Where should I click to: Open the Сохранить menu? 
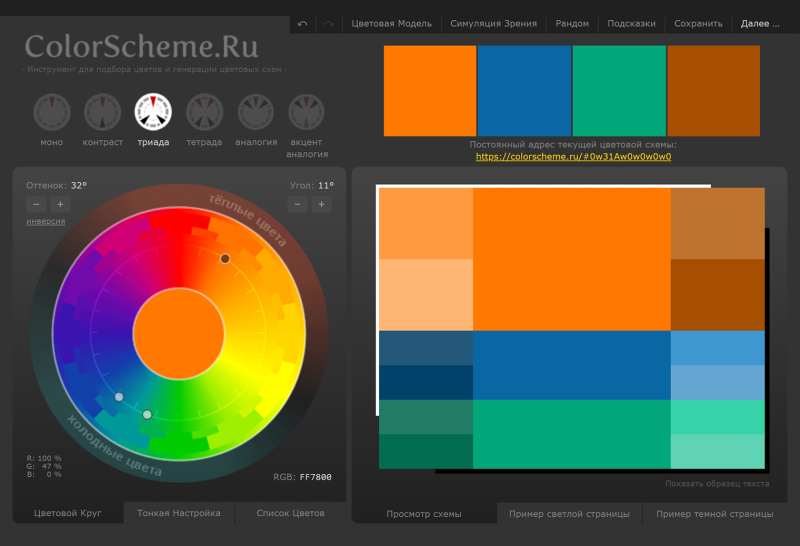(x=698, y=23)
